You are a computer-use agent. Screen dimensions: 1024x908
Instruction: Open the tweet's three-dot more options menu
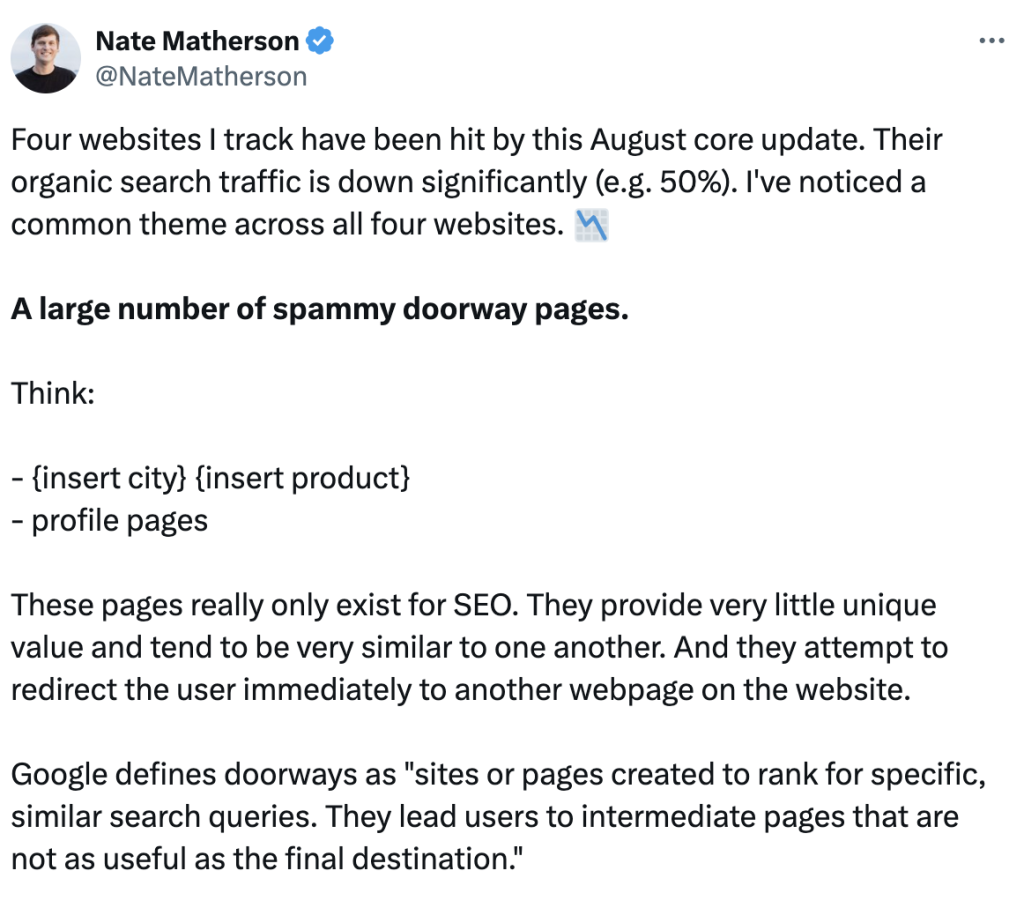[x=990, y=42]
